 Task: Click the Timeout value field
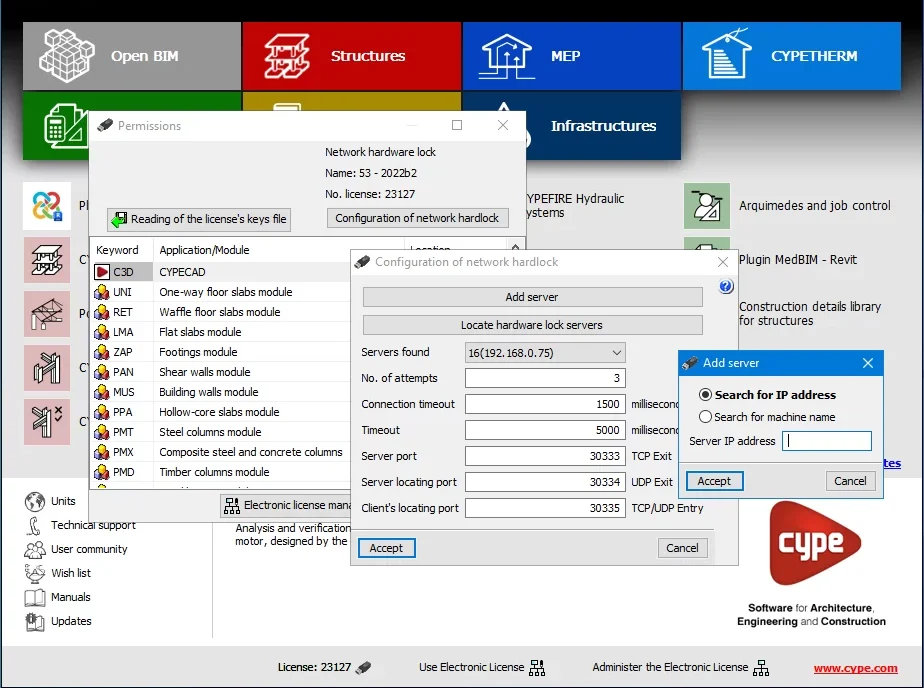point(545,430)
